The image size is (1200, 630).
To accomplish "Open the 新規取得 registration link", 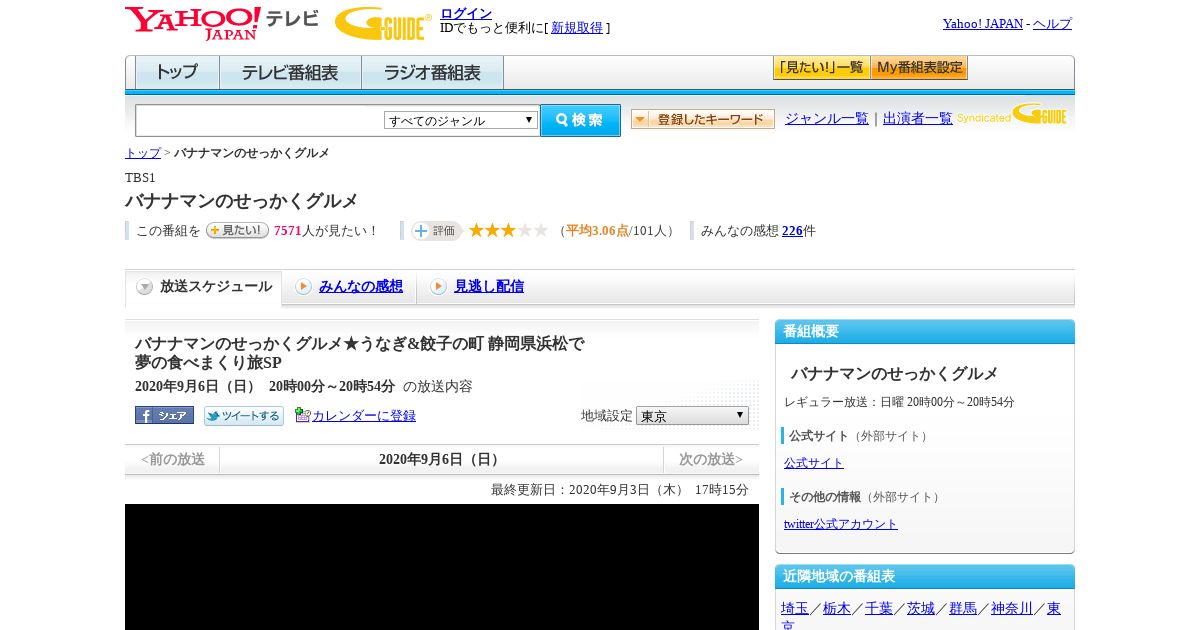I will point(577,28).
